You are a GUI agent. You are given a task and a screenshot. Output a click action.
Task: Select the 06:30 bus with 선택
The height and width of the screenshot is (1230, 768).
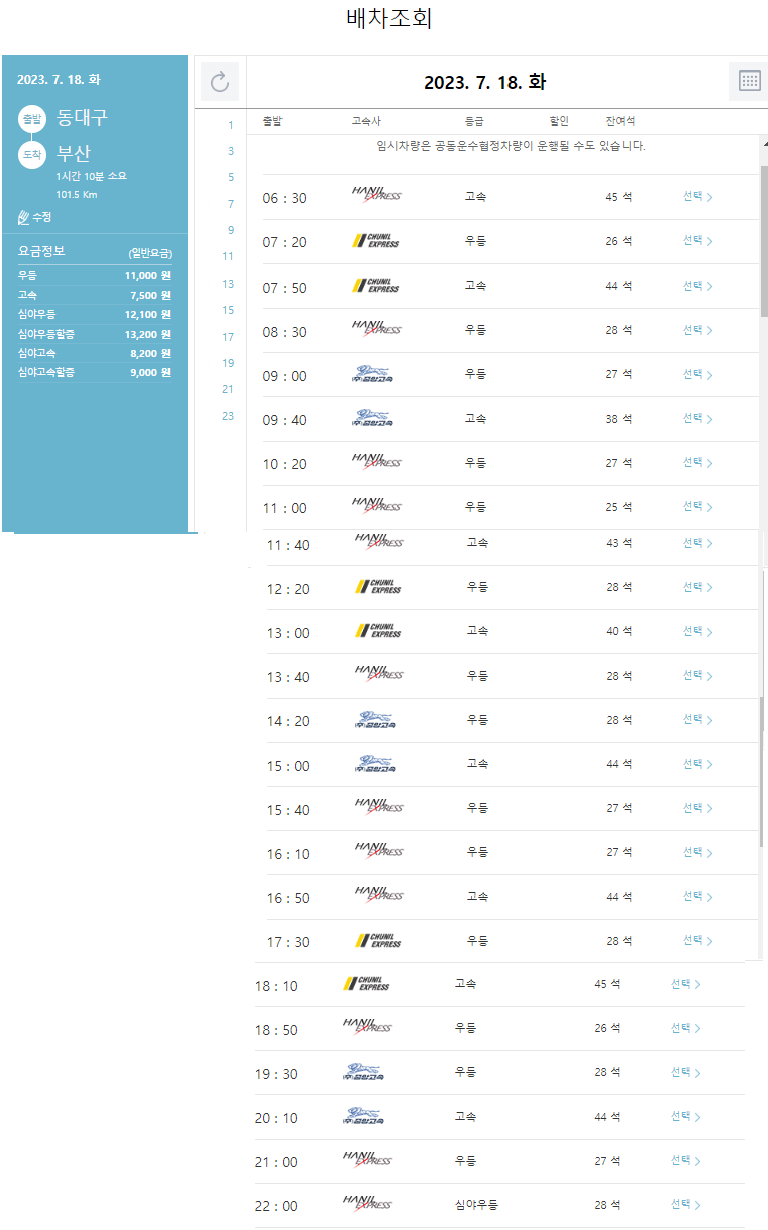[x=698, y=197]
